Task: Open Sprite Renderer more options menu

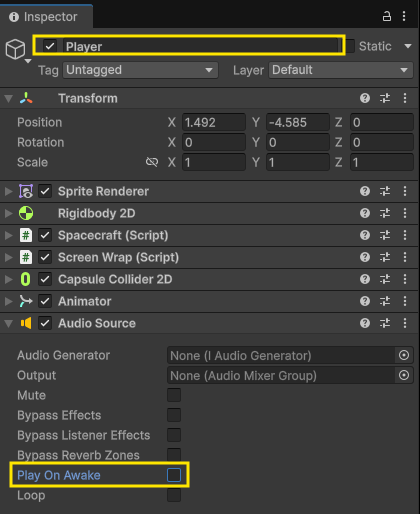Action: tap(405, 191)
